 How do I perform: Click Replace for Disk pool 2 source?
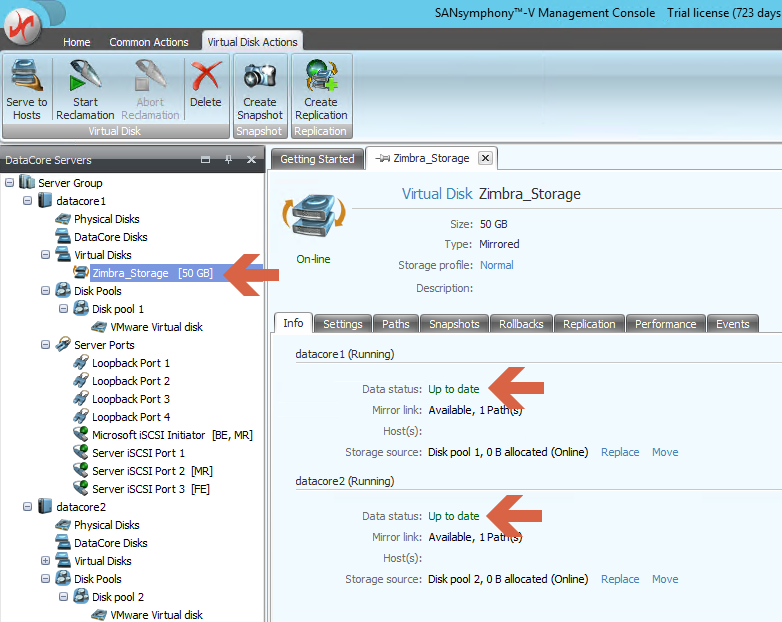coord(620,579)
